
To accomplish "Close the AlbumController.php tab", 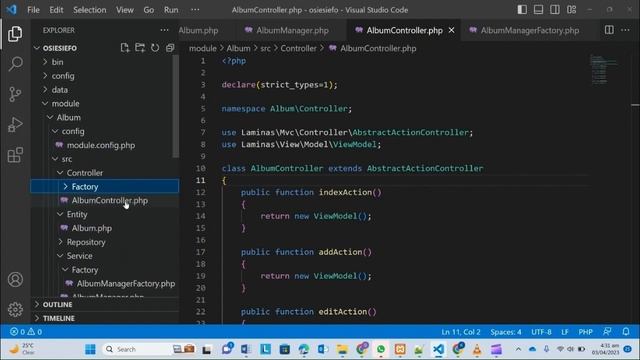I will point(451,30).
